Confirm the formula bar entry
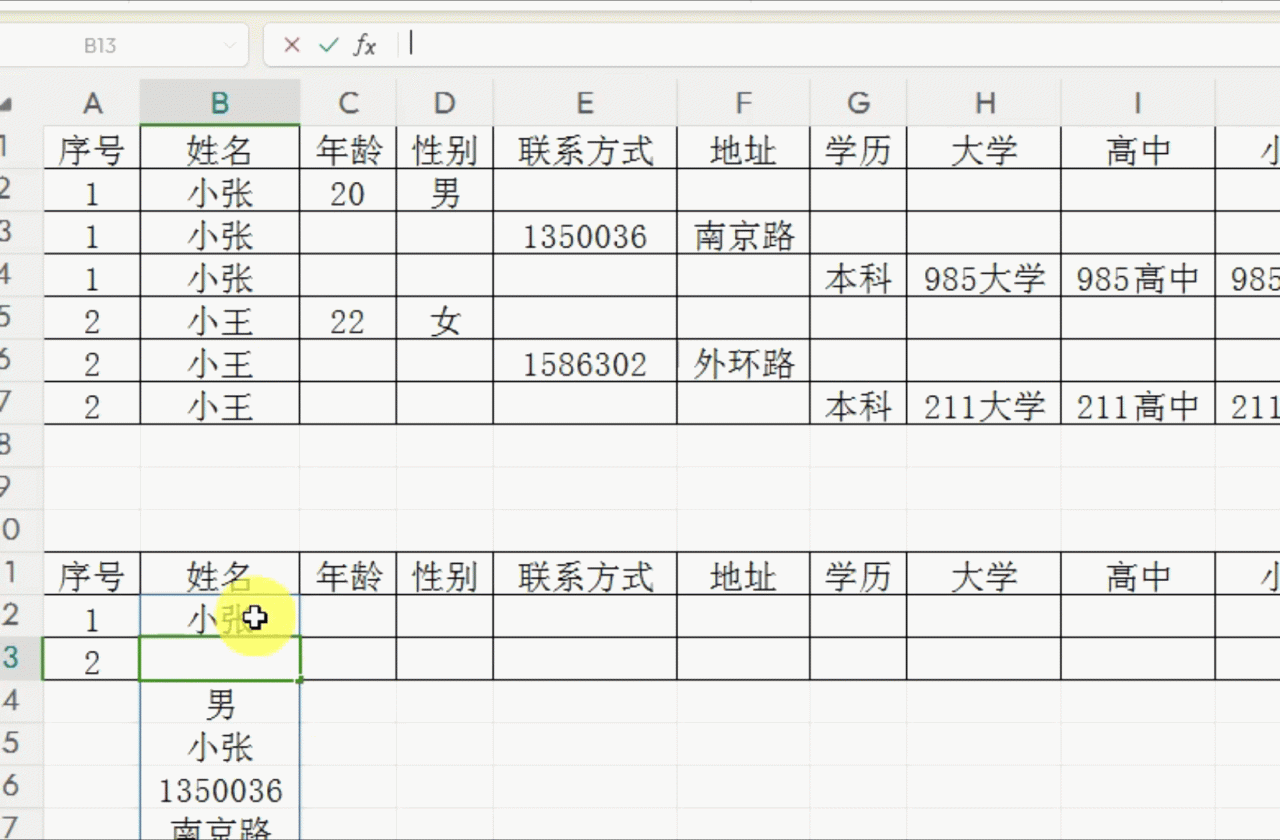The width and height of the screenshot is (1280, 840). pos(328,45)
